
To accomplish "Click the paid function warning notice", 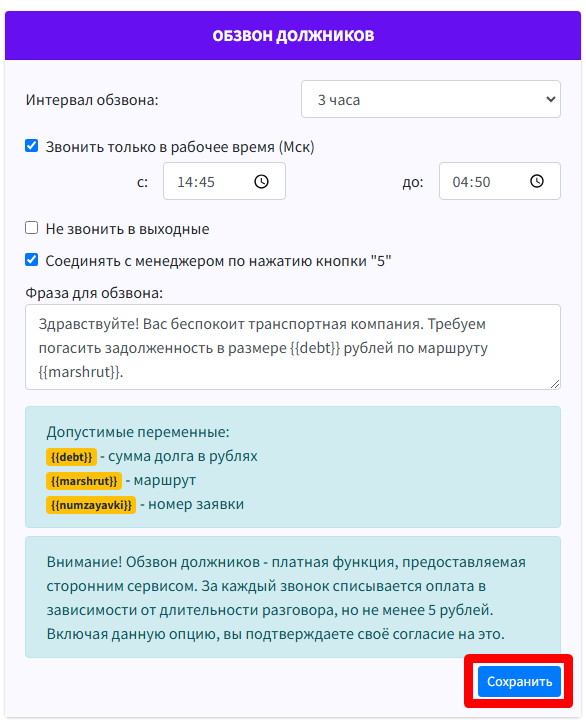I will 293,597.
